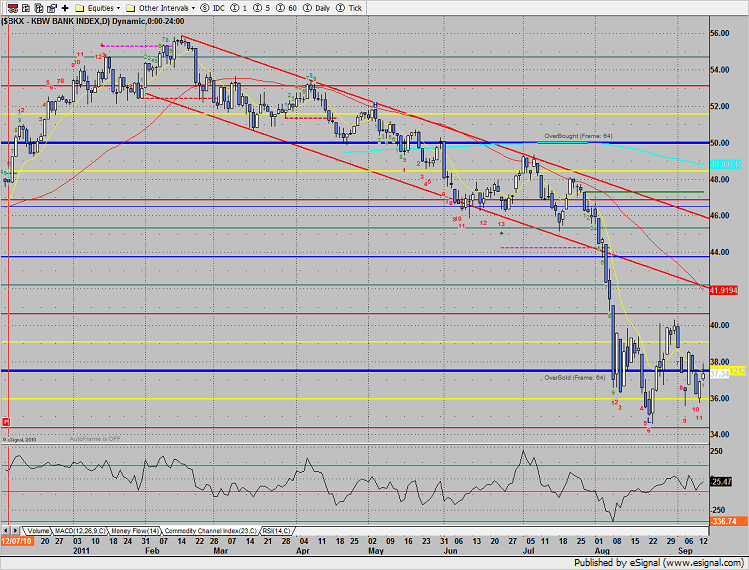Viewport: 749px width, 570px height.
Task: Click the 50.00 price axis label
Action: coord(720,143)
